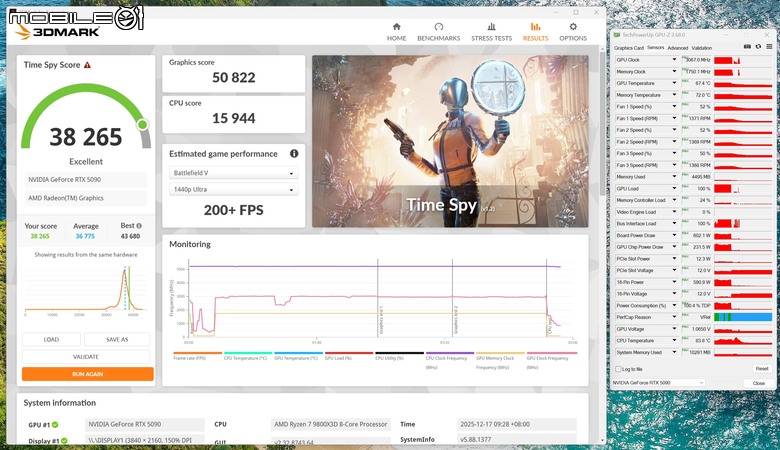Viewport: 780px width, 450px height.
Task: Click the RUN AGAIN button
Action: (88, 374)
